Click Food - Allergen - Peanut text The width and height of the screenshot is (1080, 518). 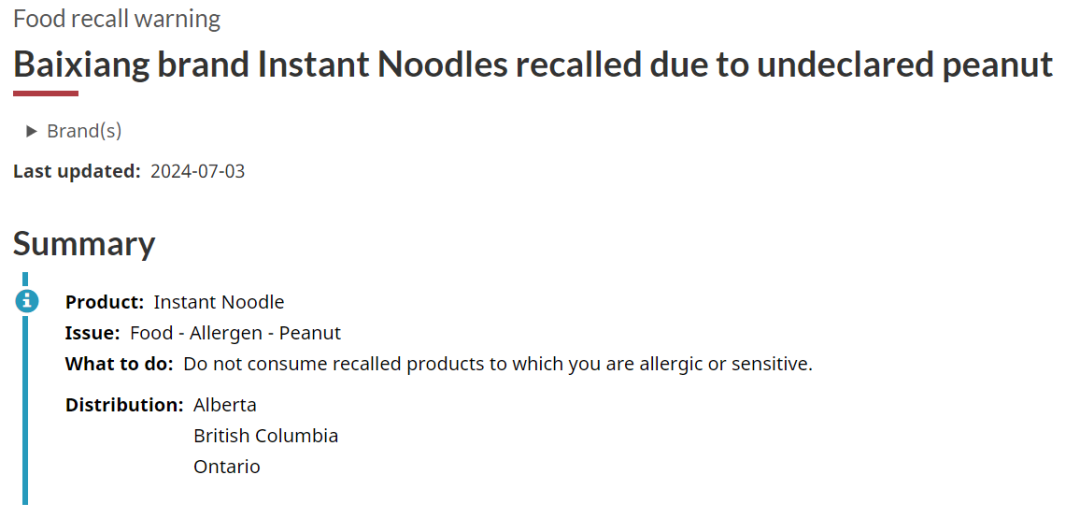236,333
